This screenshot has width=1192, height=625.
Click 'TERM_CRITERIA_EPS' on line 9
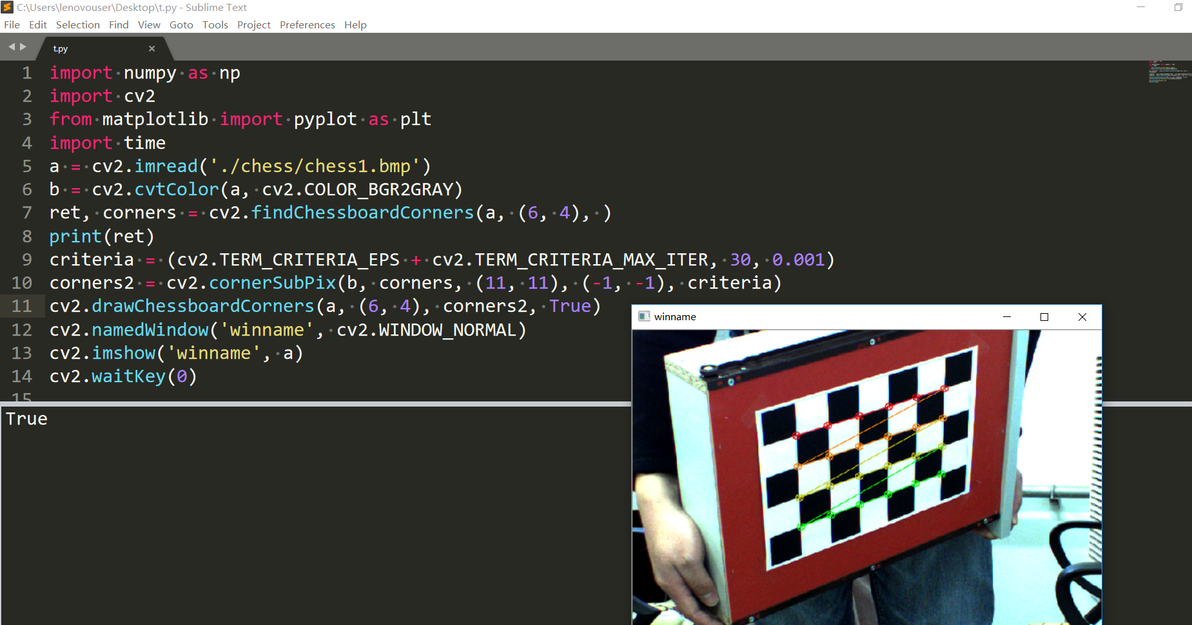click(309, 260)
